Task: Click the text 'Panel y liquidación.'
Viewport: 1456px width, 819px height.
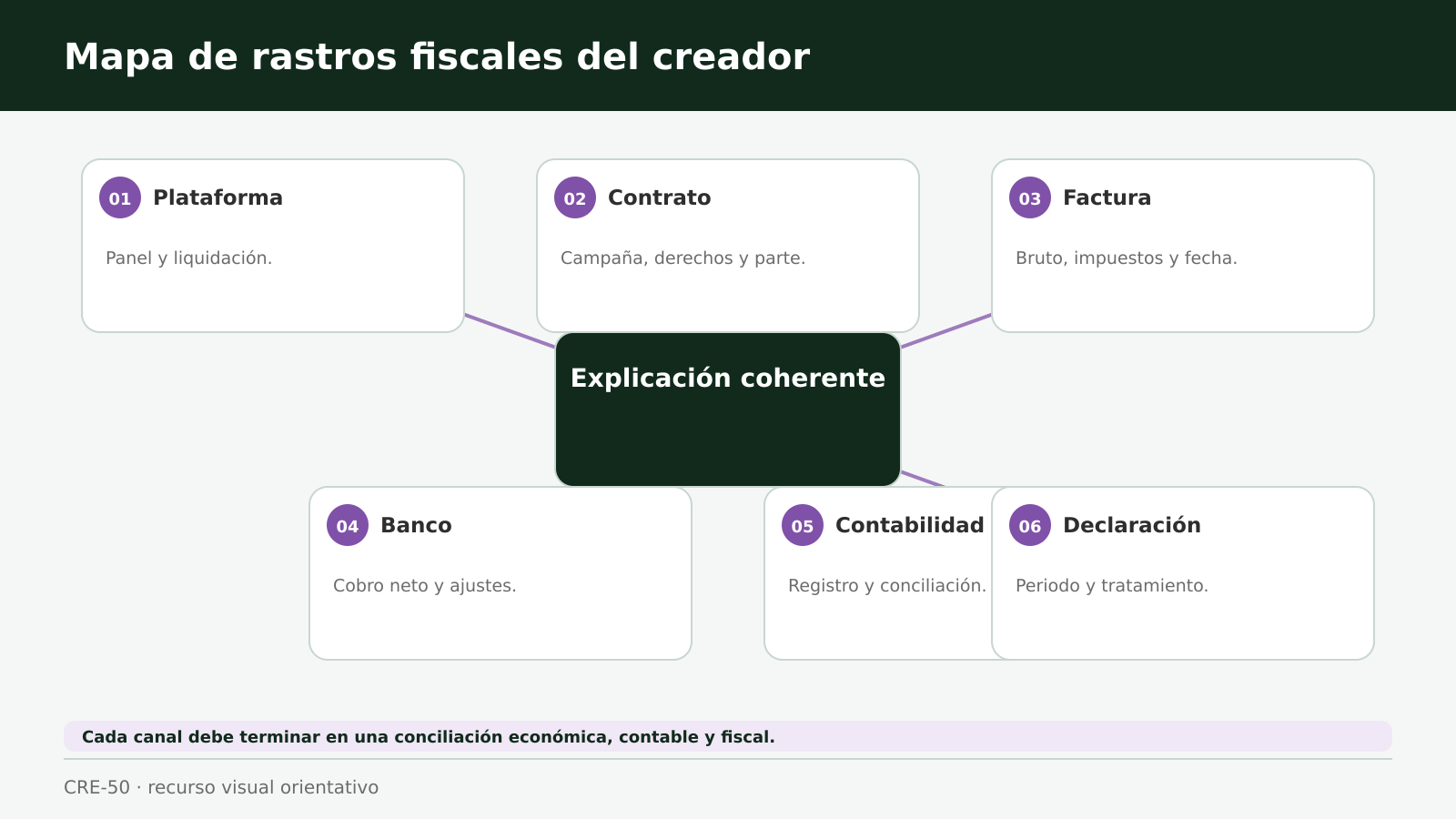Action: coord(188,258)
